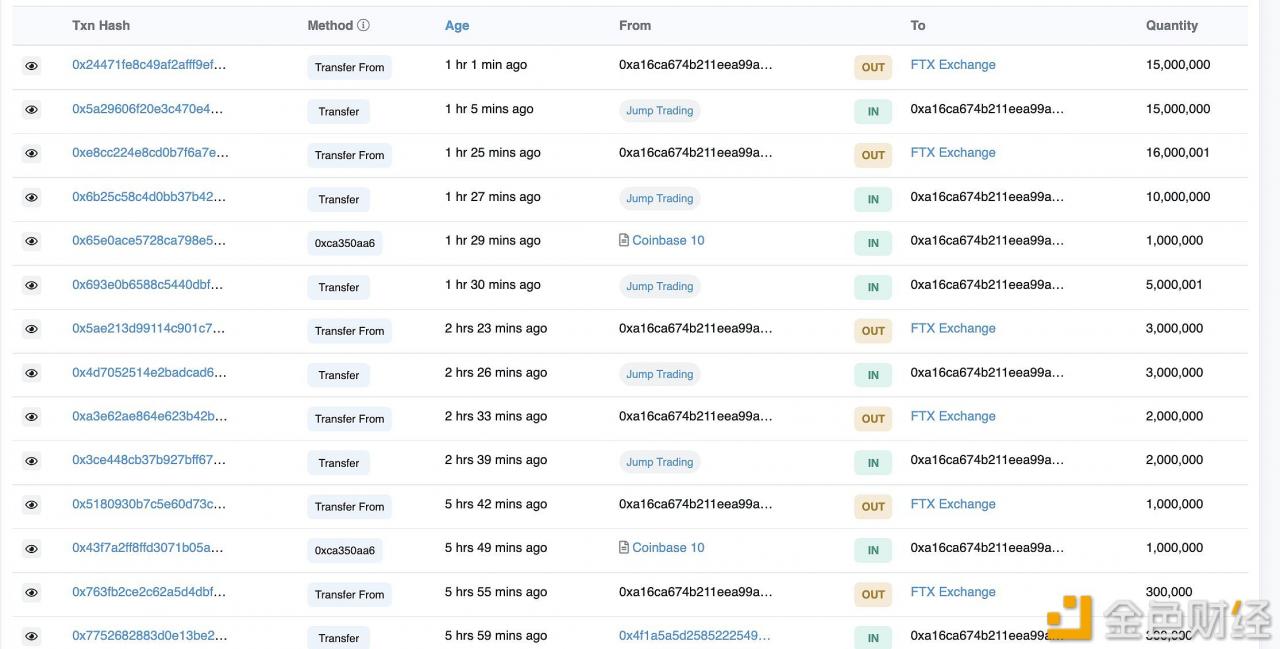Click the age '5 hrs 59 mins ago'
The image size is (1280, 649).
click(x=496, y=636)
